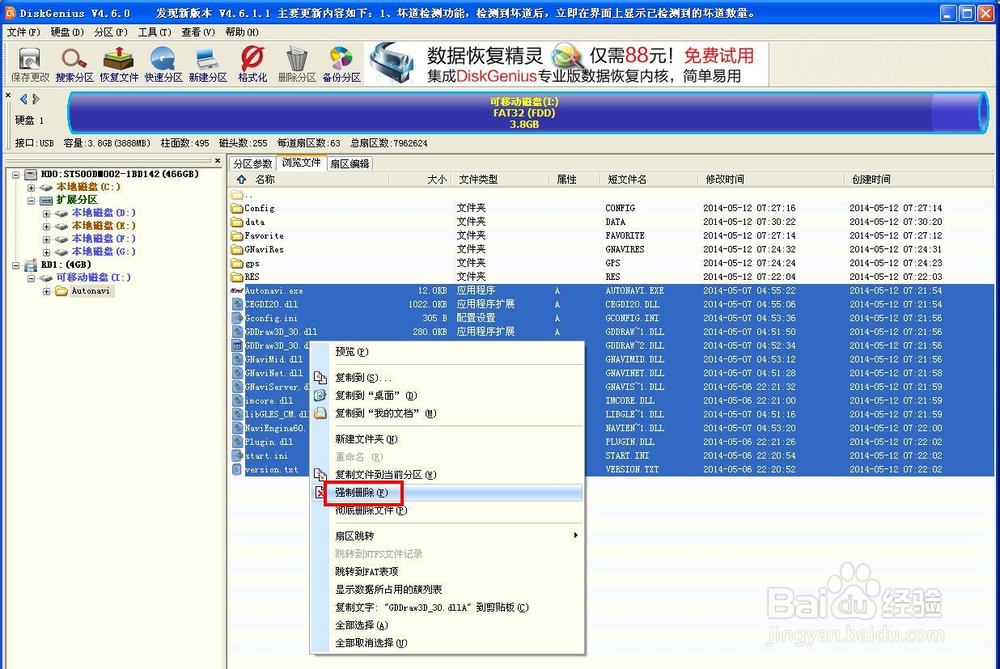The height and width of the screenshot is (669, 1000).
Task: Expand the Local Disk (F:) node
Action: click(47, 239)
